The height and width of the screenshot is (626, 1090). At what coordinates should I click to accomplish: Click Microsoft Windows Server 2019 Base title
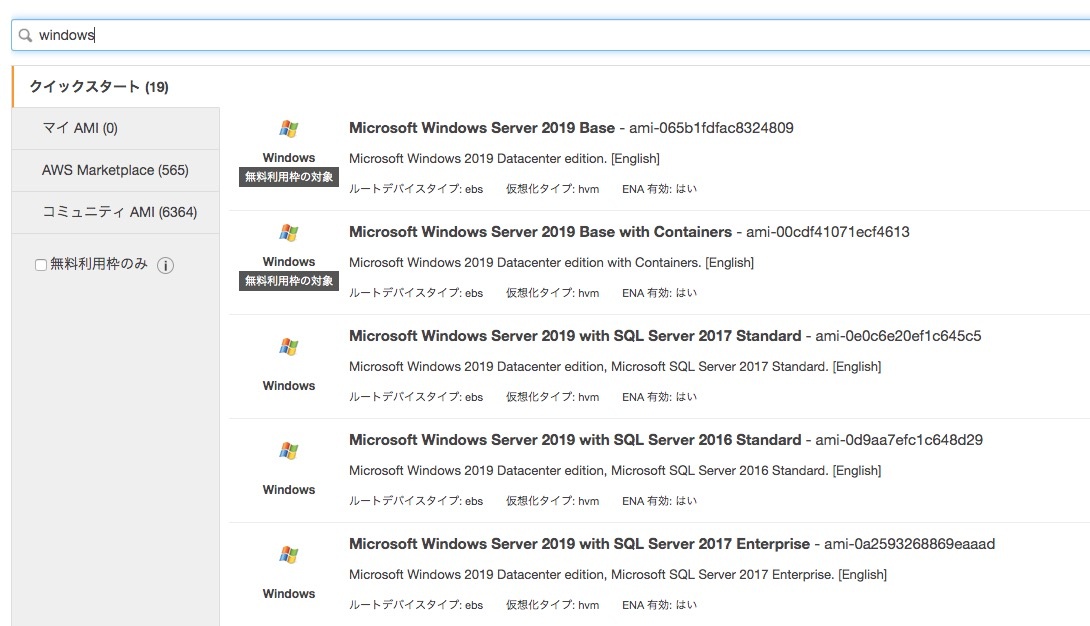pos(482,128)
